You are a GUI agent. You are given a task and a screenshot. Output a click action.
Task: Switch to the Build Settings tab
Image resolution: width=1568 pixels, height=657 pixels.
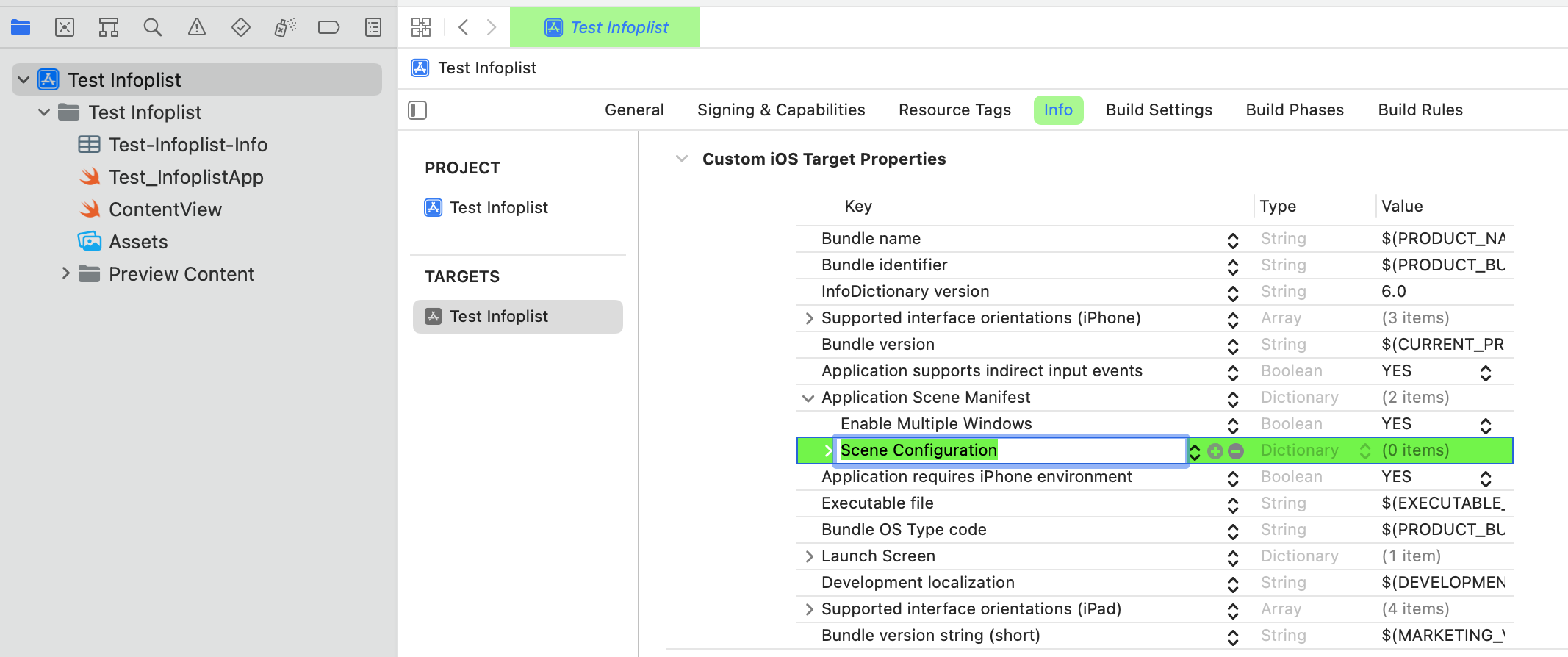click(x=1159, y=110)
